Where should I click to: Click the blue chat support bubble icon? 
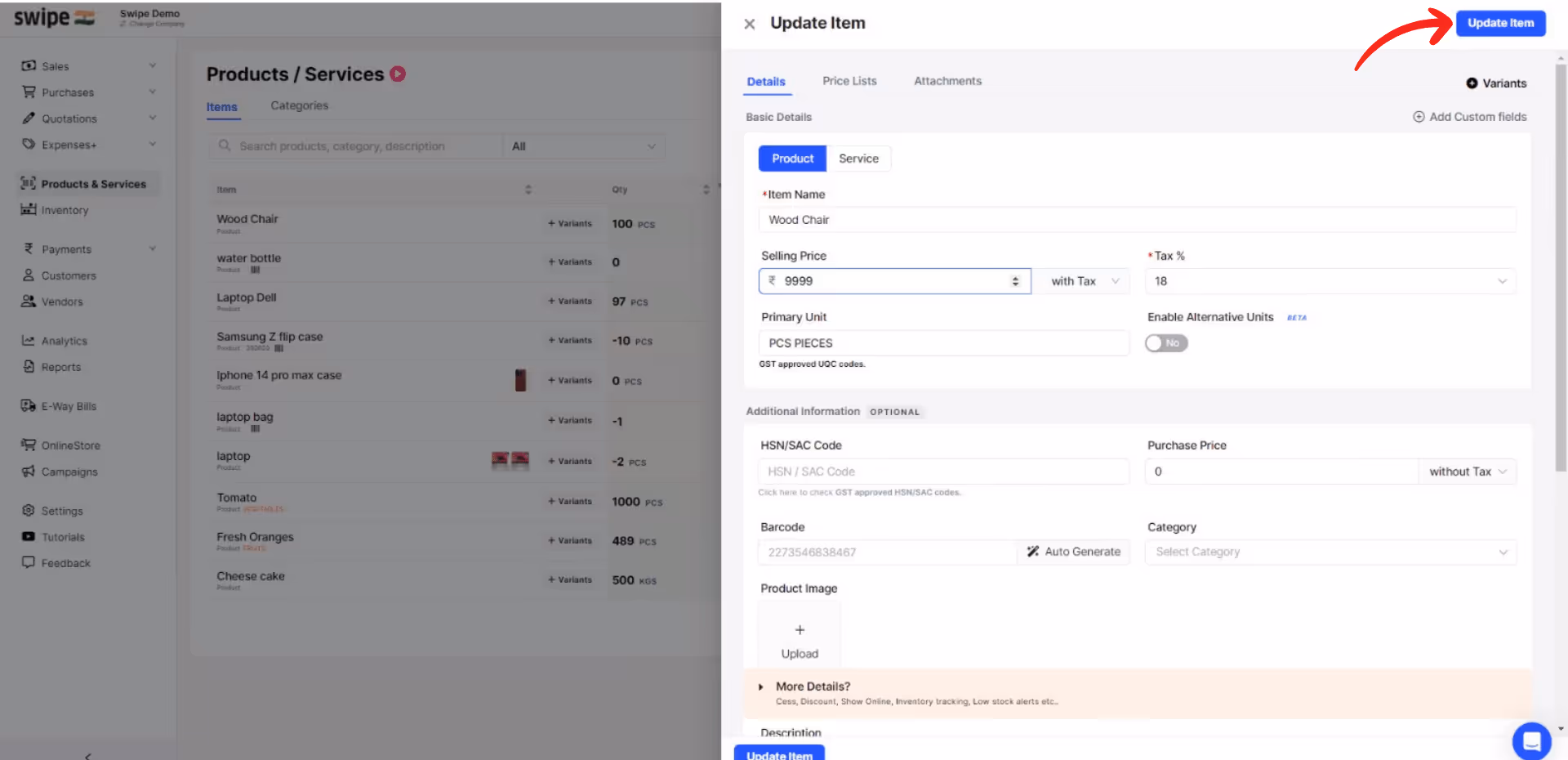[x=1531, y=740]
